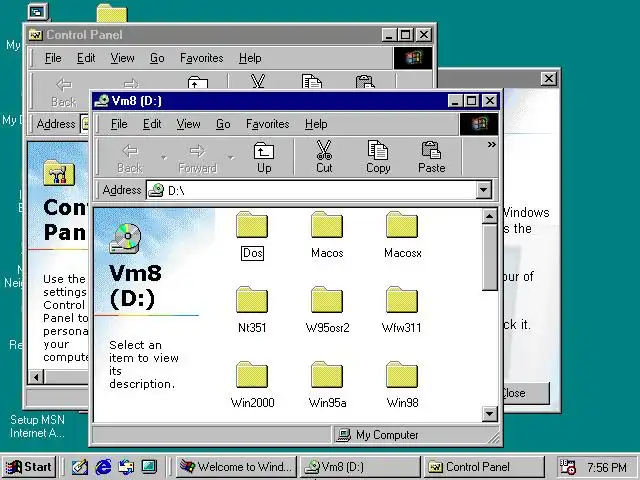Click the Task Scheduler tray icon

coord(568,467)
